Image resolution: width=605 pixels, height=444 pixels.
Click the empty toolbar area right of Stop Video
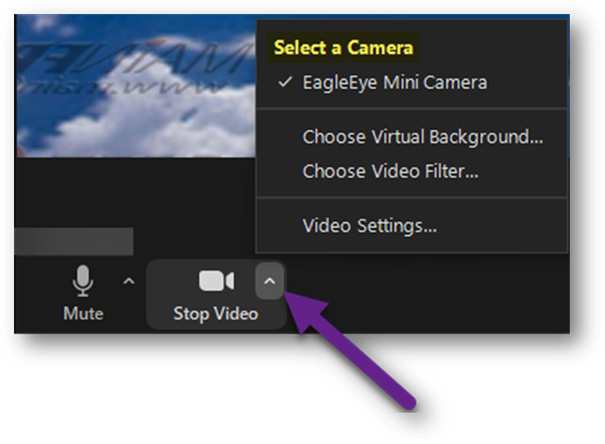coord(428,295)
